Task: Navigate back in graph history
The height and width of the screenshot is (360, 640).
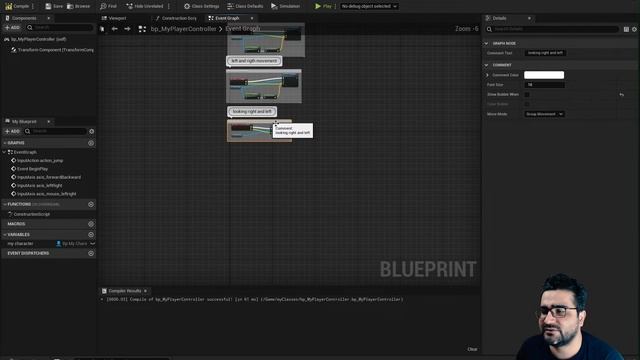Action: click(115, 29)
